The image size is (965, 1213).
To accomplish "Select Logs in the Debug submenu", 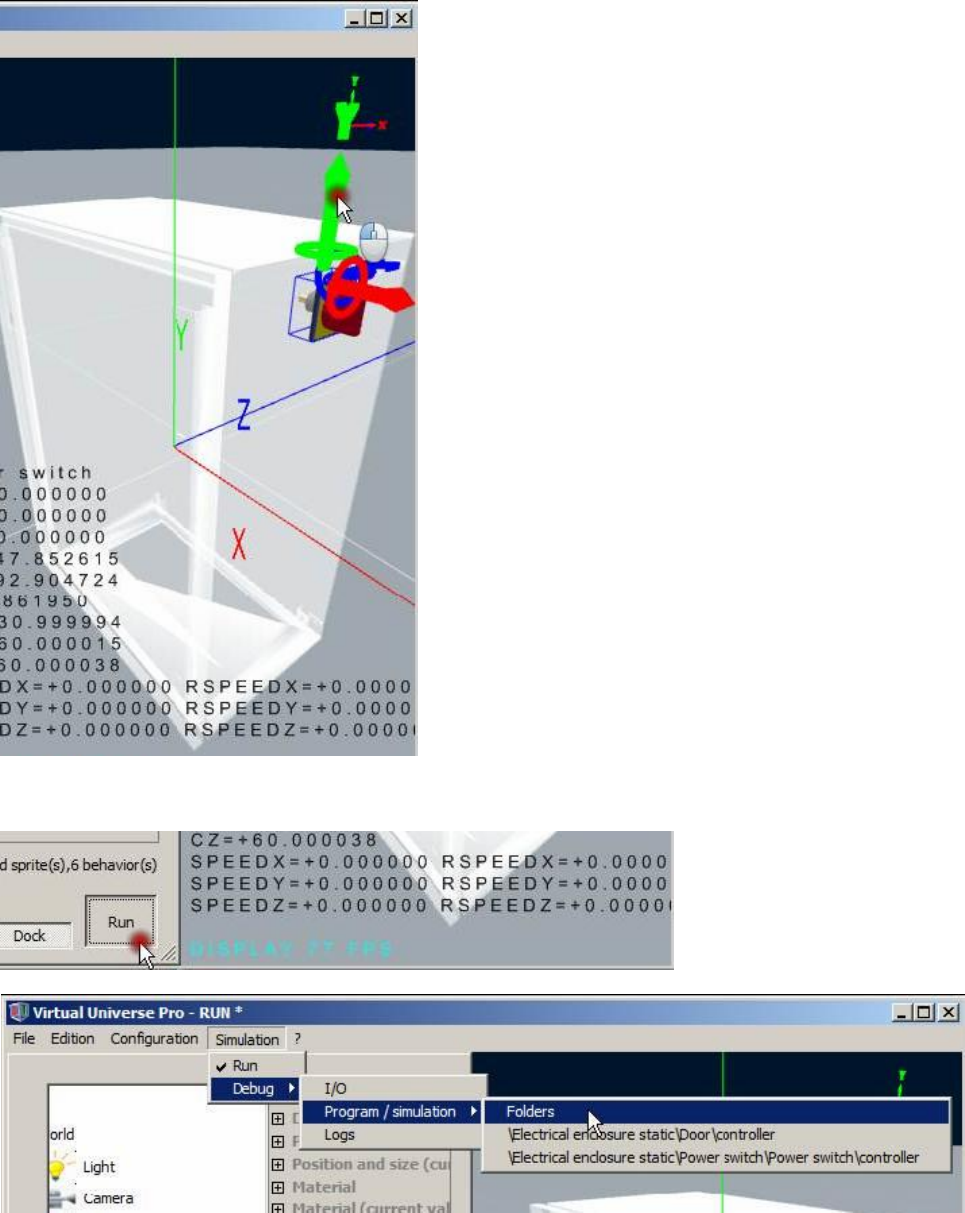I will [393, 1134].
